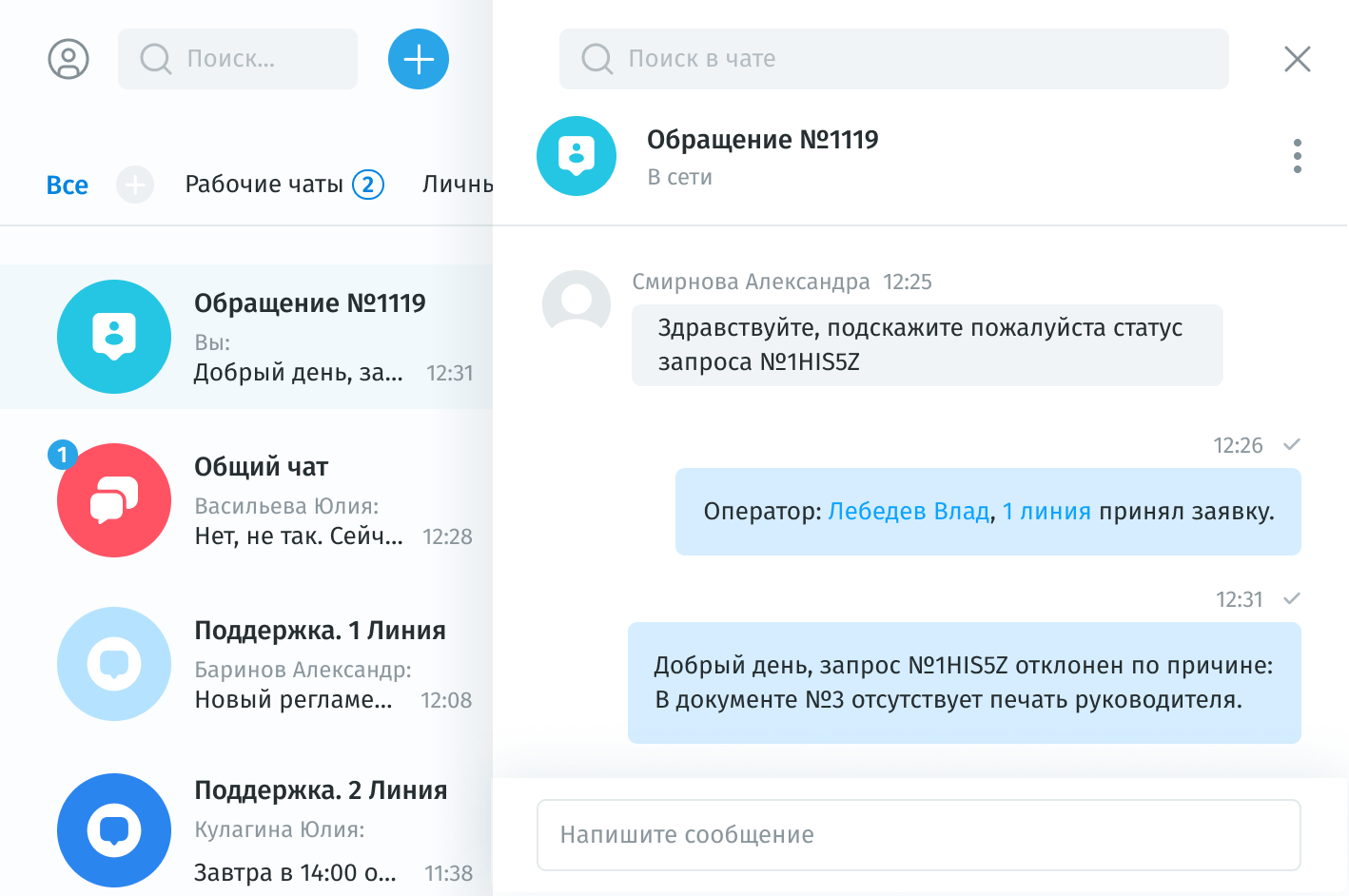Click the red Общий чат avatar
This screenshot has width=1349, height=896.
click(x=114, y=500)
